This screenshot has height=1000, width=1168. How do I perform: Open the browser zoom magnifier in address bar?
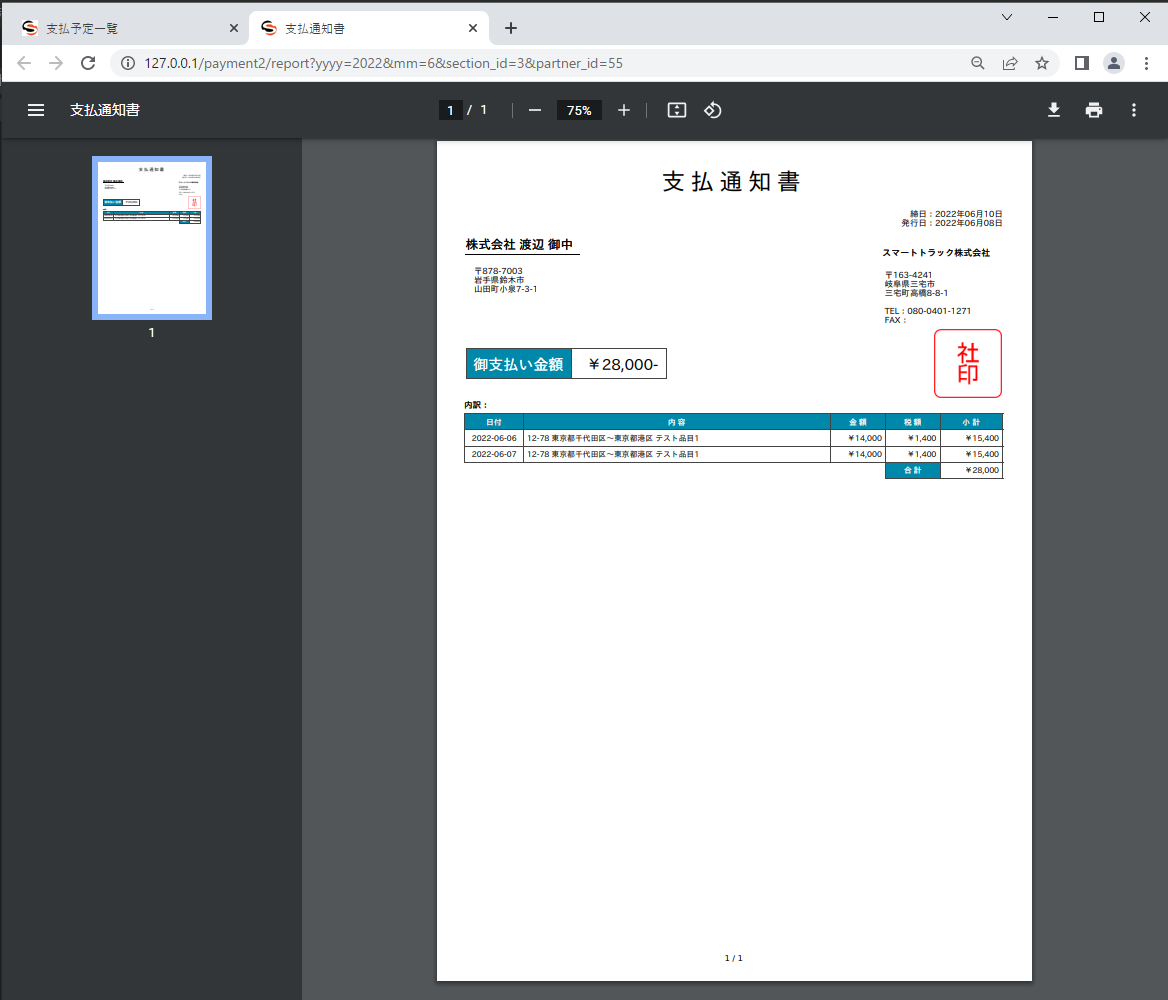point(978,63)
